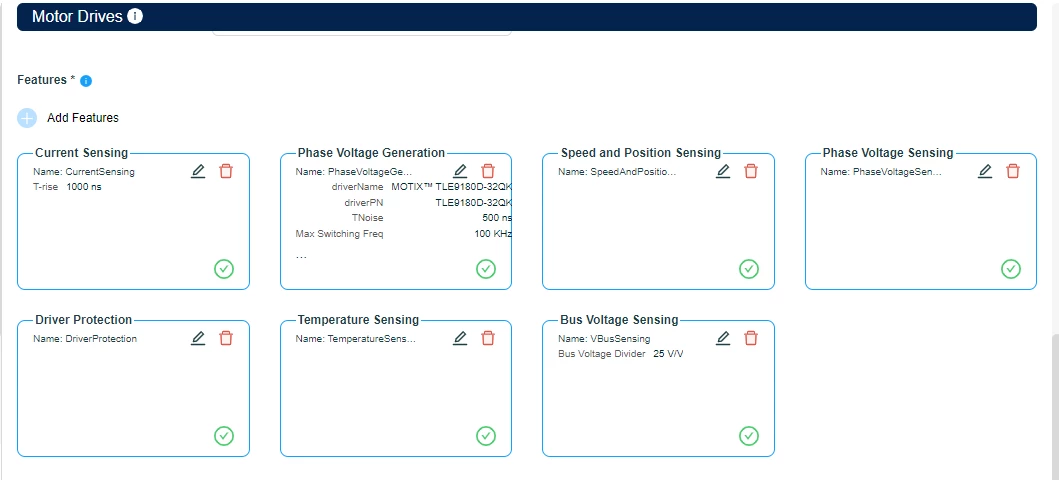Edit the Speed and Position Sensing feature
This screenshot has height=480, width=1059.
pyautogui.click(x=723, y=171)
